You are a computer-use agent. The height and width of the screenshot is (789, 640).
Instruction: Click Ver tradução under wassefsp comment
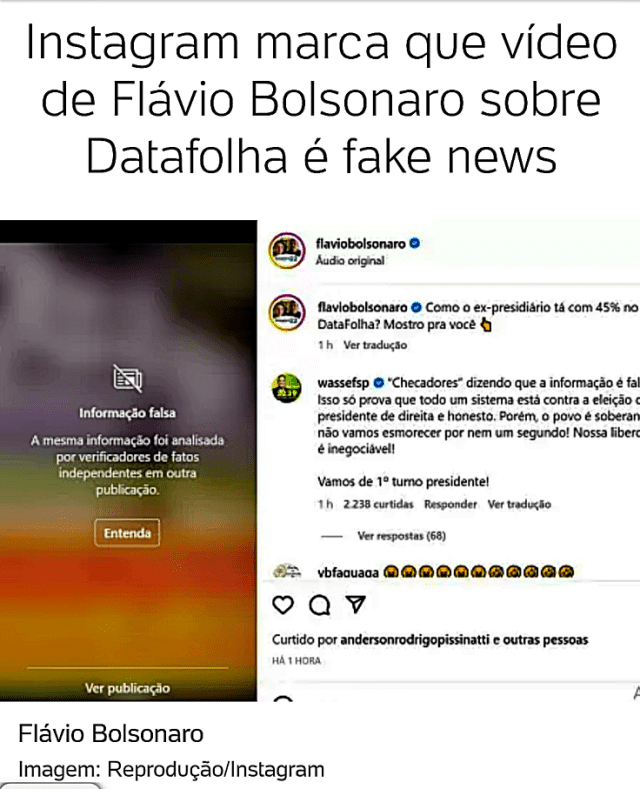pyautogui.click(x=519, y=504)
